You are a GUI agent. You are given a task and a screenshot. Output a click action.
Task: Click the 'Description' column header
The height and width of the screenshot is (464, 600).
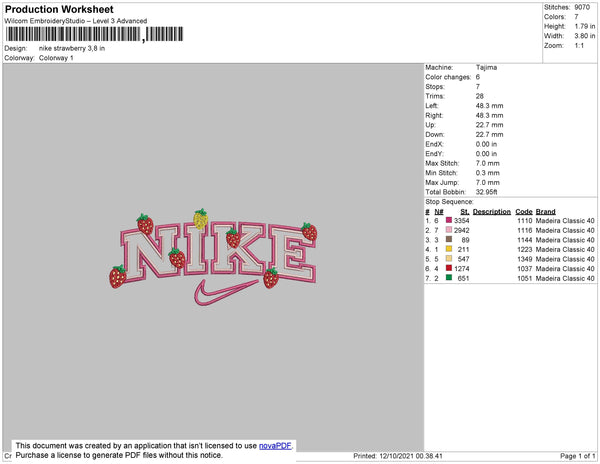tap(492, 212)
